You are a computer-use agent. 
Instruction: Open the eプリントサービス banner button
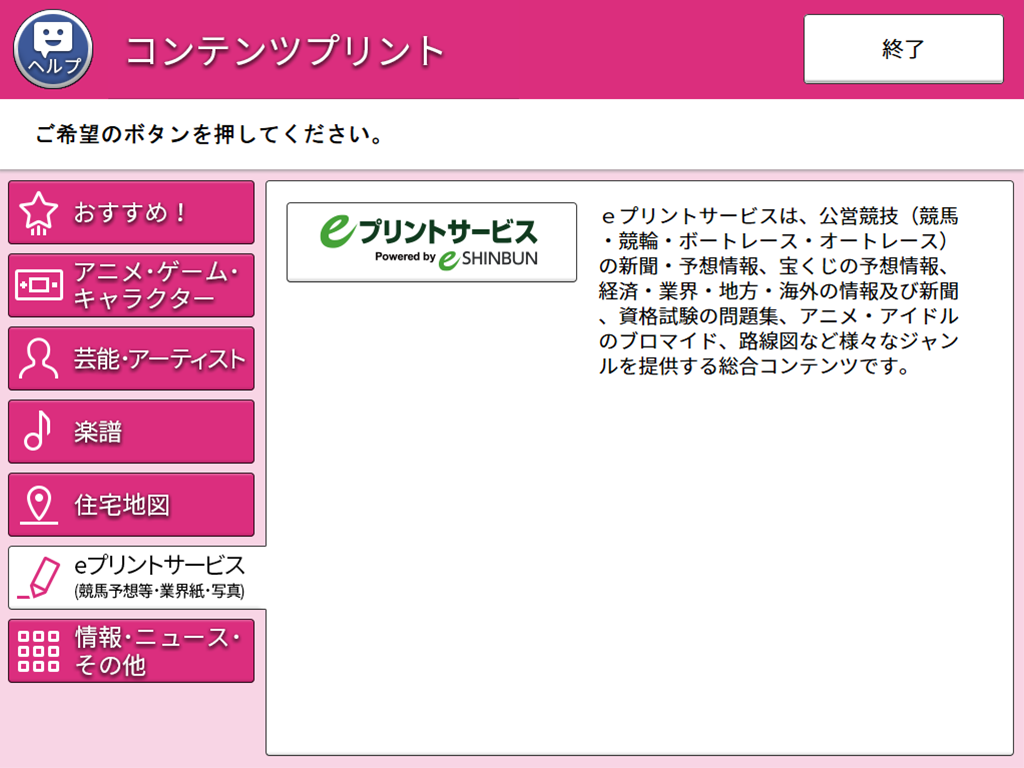coord(430,240)
